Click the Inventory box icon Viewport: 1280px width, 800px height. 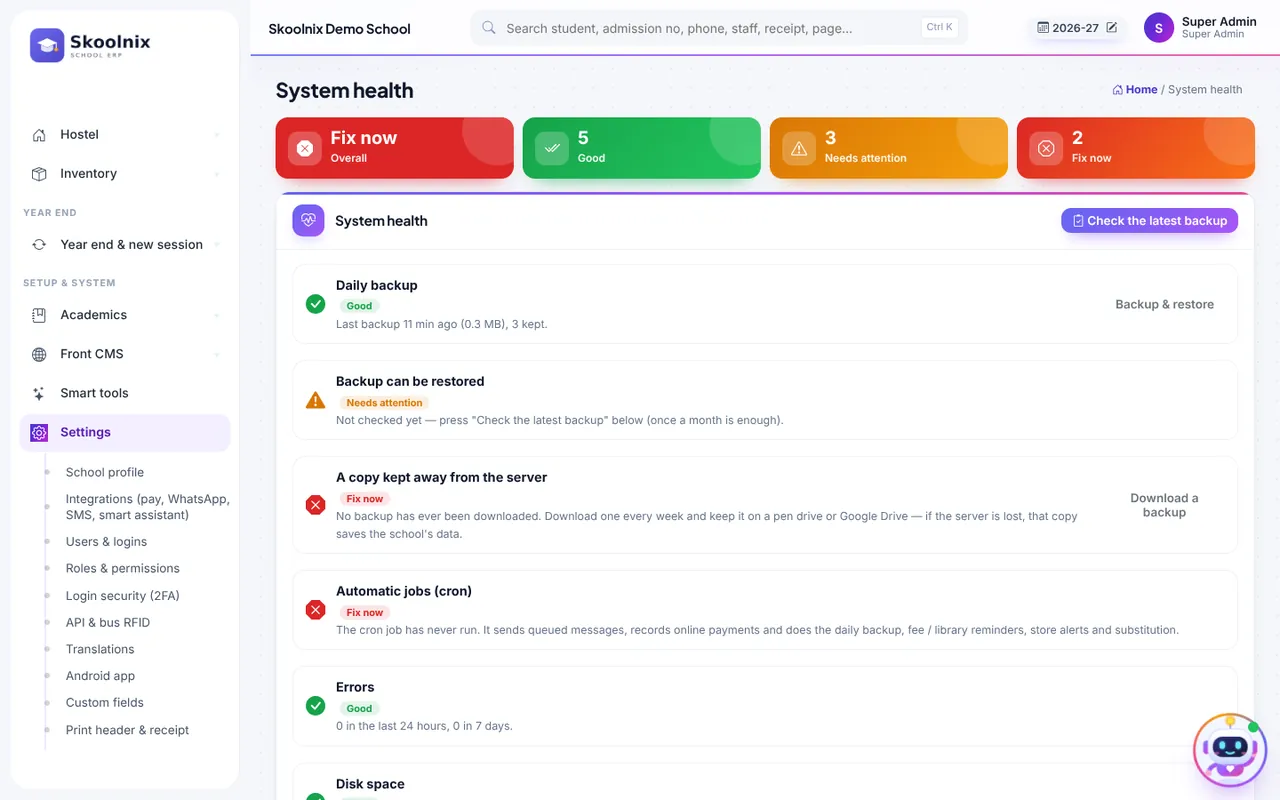coord(39,174)
